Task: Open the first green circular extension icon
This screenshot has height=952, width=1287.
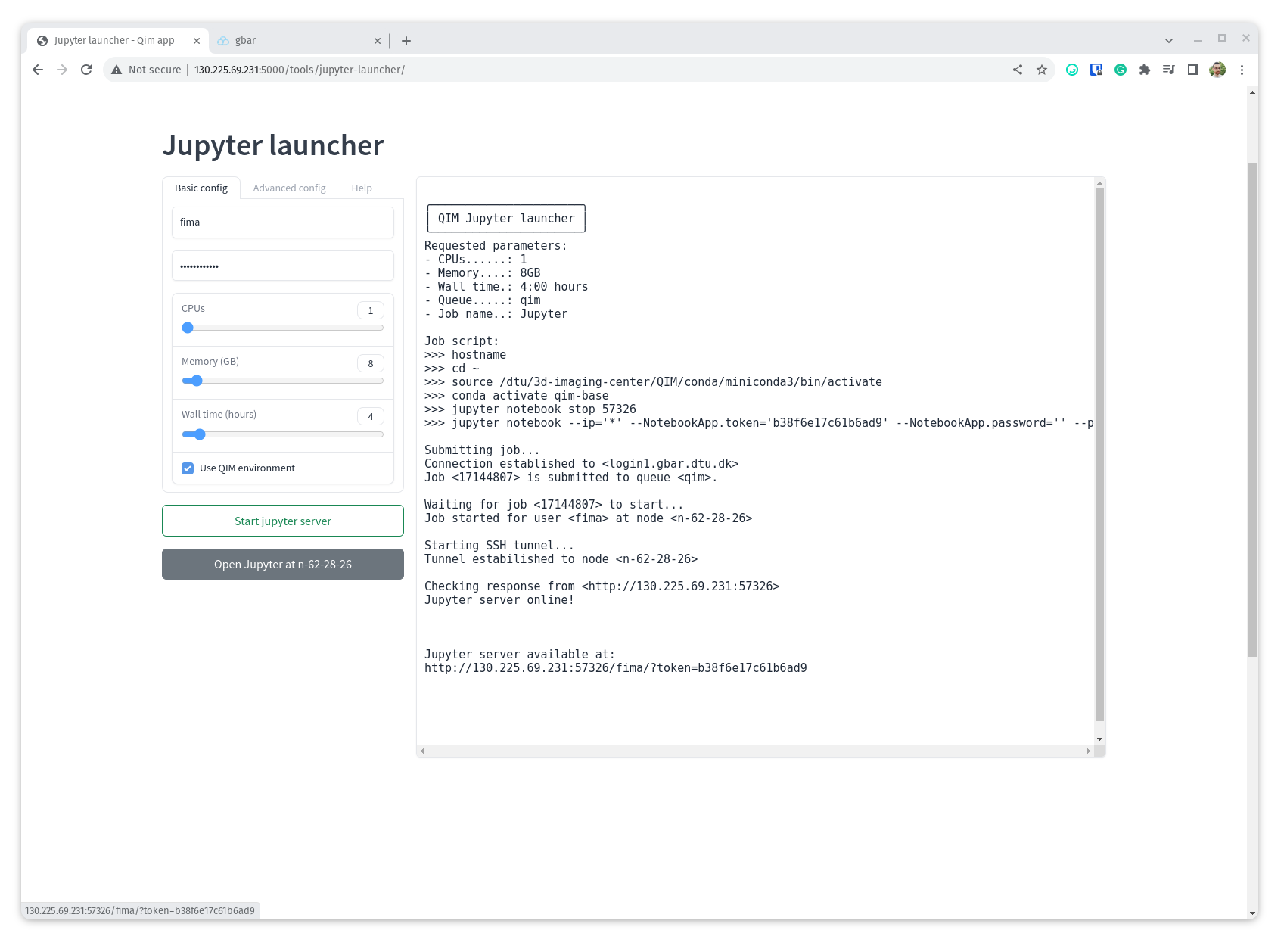Action: (x=1072, y=70)
